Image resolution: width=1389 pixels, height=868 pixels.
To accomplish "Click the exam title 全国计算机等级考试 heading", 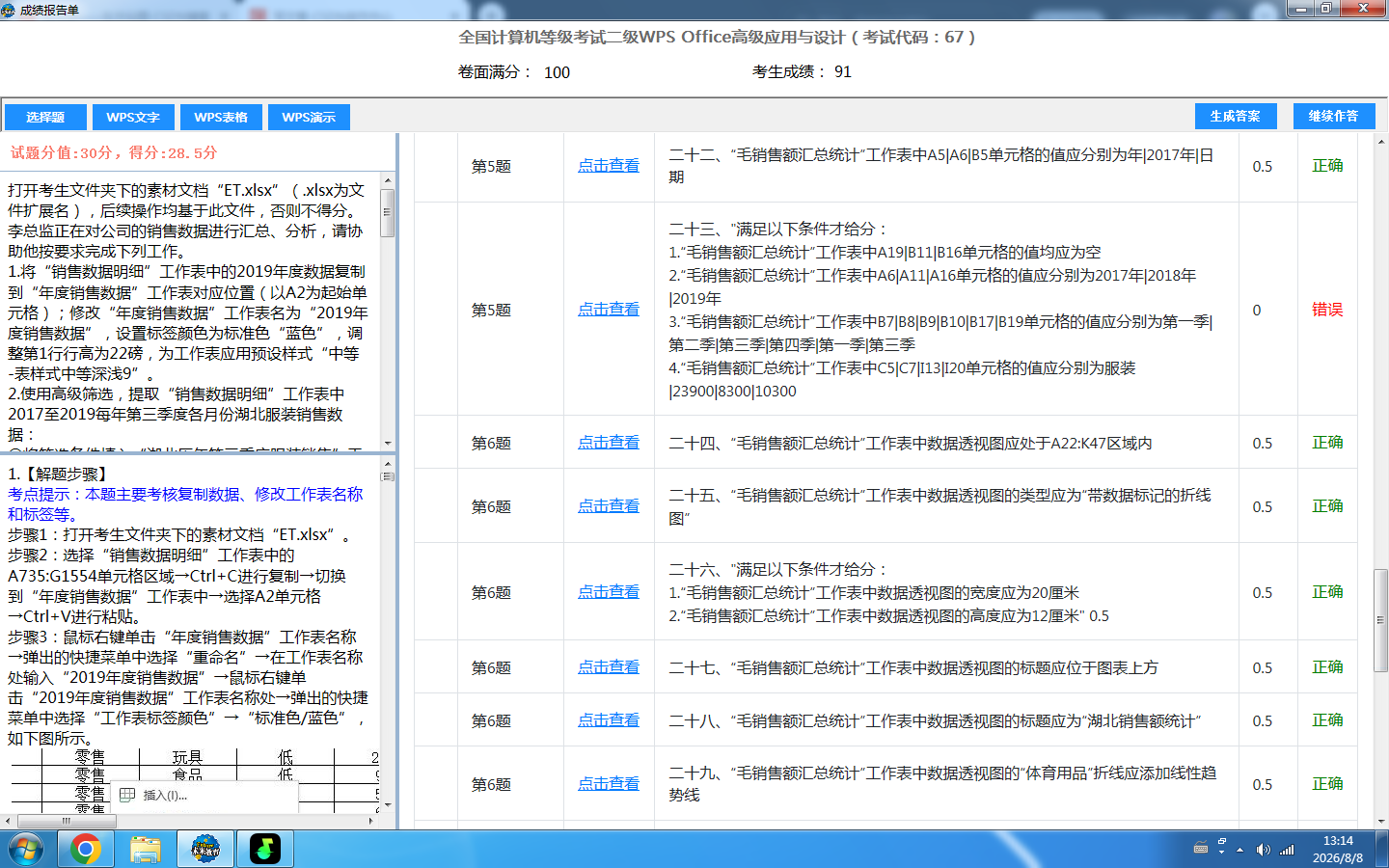I will [x=717, y=37].
